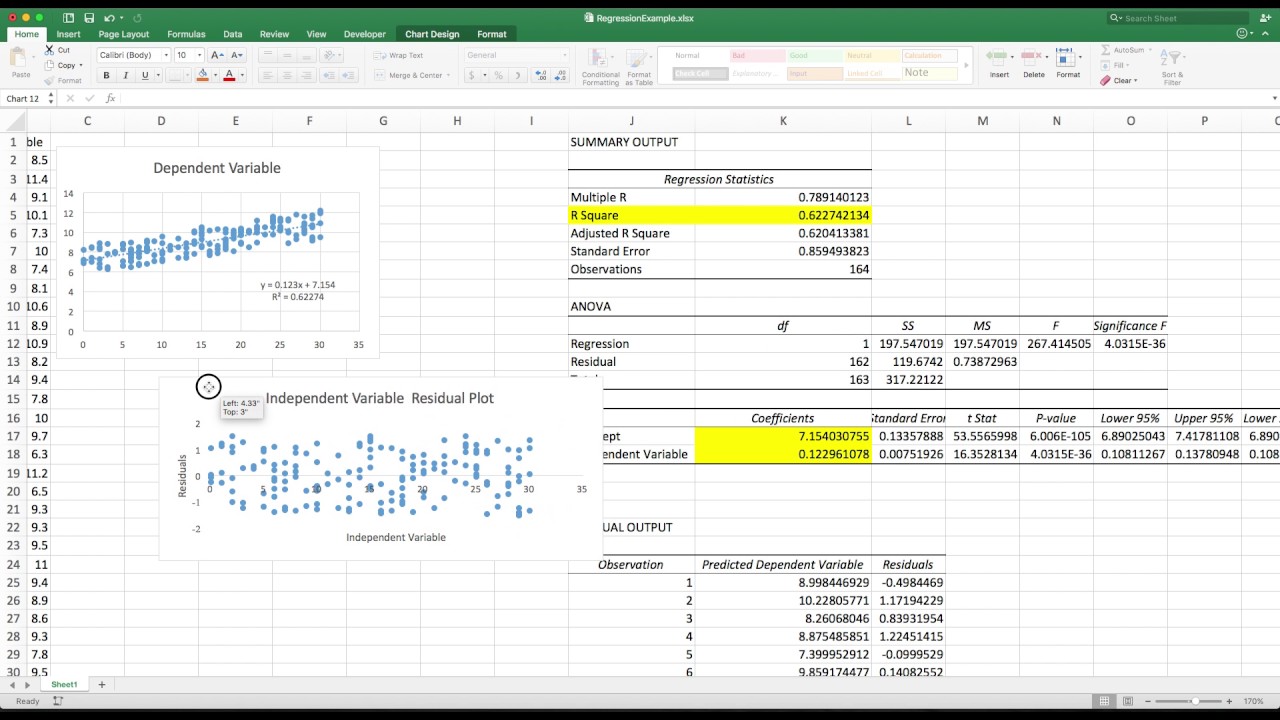Click the red font color button
1280x720 pixels.
click(229, 75)
